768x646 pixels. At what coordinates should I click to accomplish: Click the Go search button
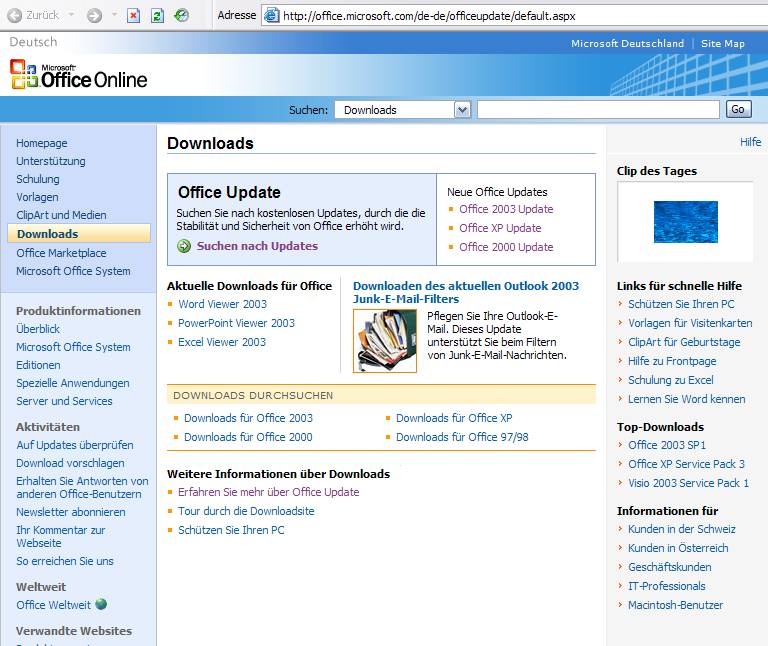click(x=738, y=109)
